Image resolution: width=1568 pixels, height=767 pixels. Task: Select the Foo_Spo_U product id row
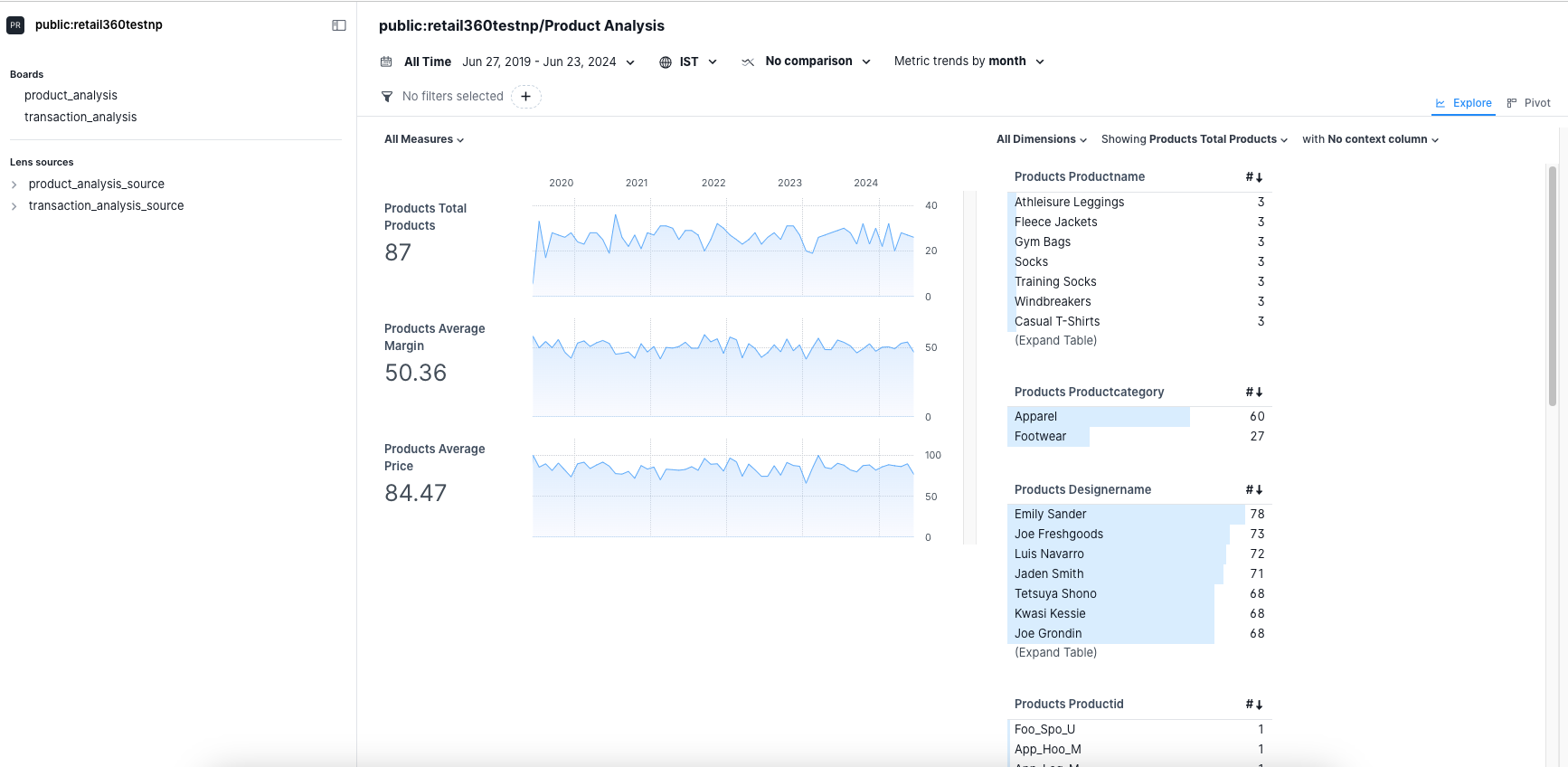coord(1139,730)
